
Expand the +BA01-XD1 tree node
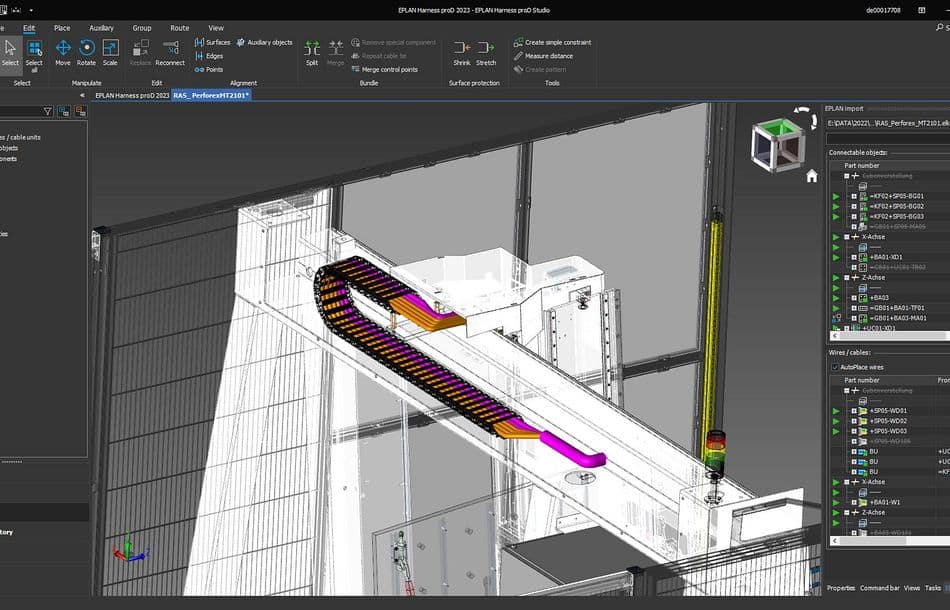coord(854,257)
